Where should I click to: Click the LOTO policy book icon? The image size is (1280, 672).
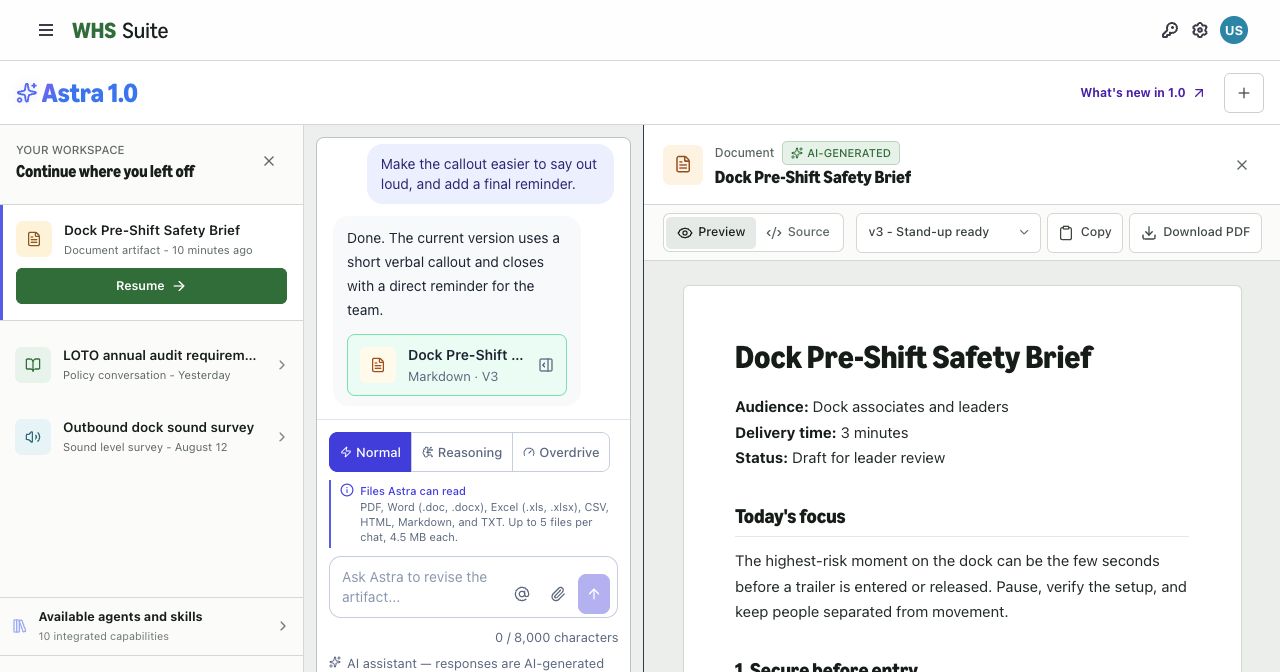pos(33,364)
